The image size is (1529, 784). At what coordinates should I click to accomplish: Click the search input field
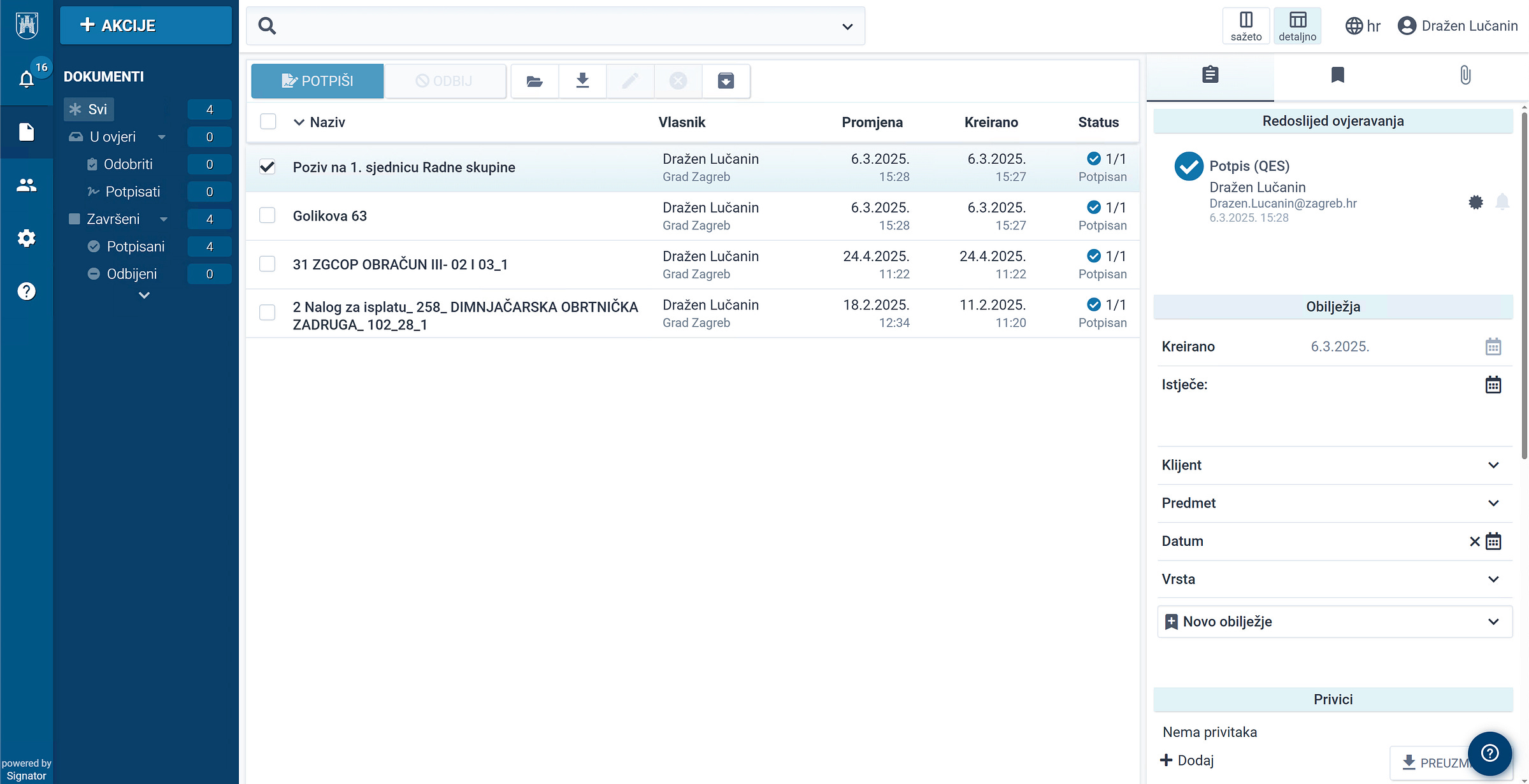pyautogui.click(x=554, y=26)
